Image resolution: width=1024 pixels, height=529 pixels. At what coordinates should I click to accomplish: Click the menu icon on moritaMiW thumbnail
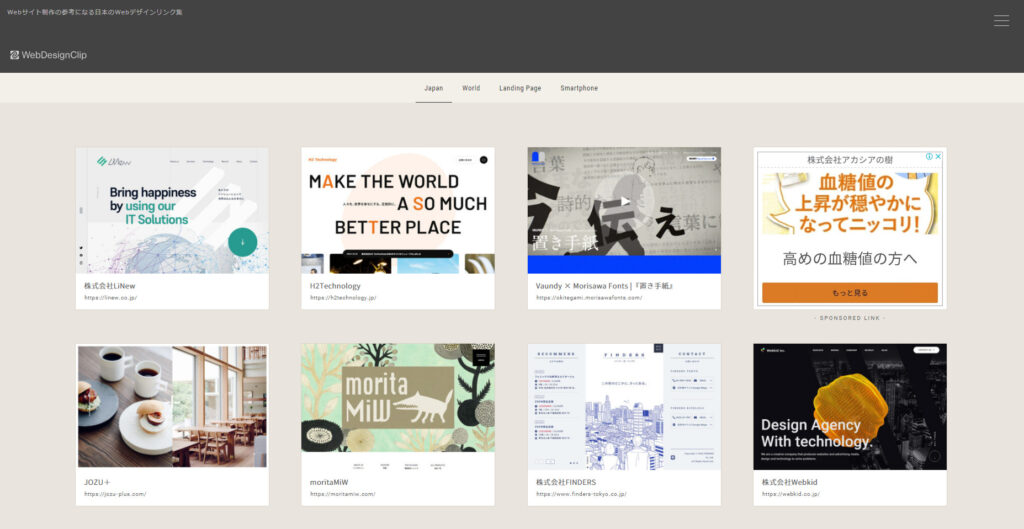pyautogui.click(x=481, y=358)
